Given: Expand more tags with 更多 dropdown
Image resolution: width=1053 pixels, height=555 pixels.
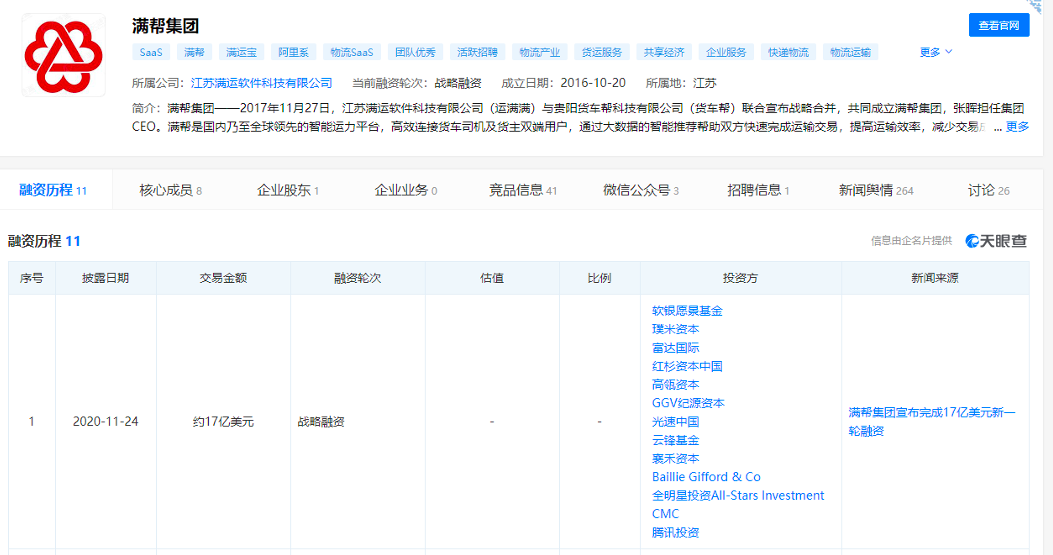Looking at the screenshot, I should point(935,52).
